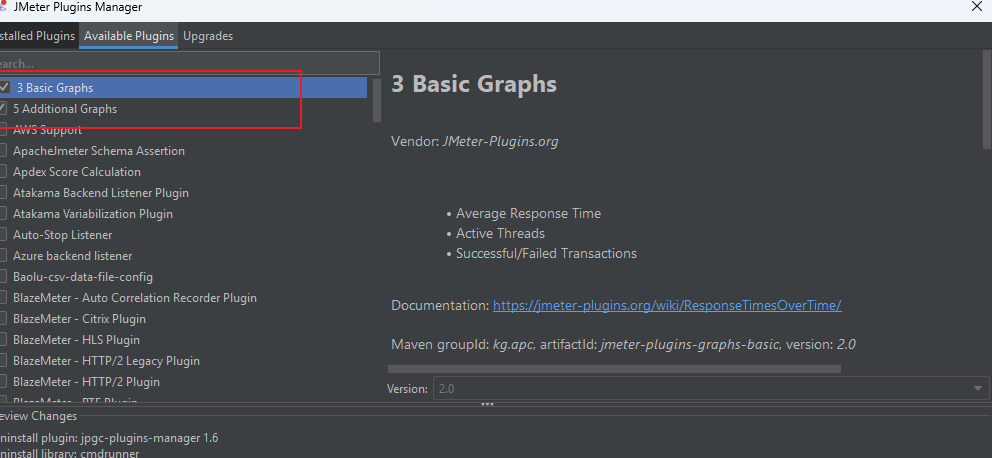992x458 pixels.
Task: Tick BlazeMeter - HTTP/2 Legacy Plugin checkbox
Action: click(3, 361)
